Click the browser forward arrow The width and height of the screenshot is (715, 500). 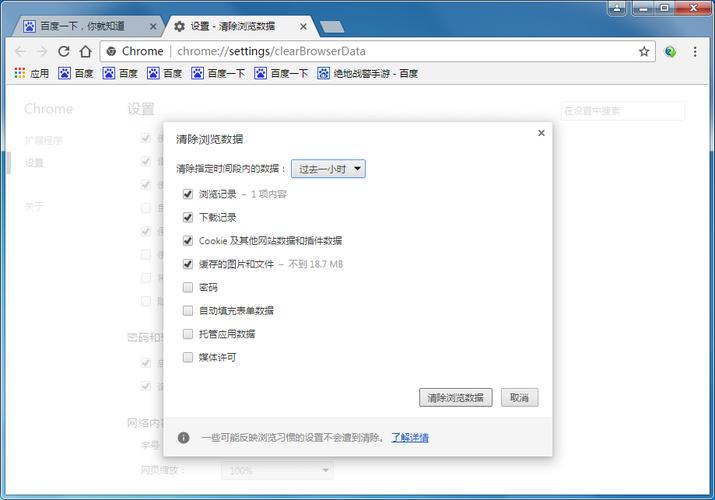coord(42,52)
